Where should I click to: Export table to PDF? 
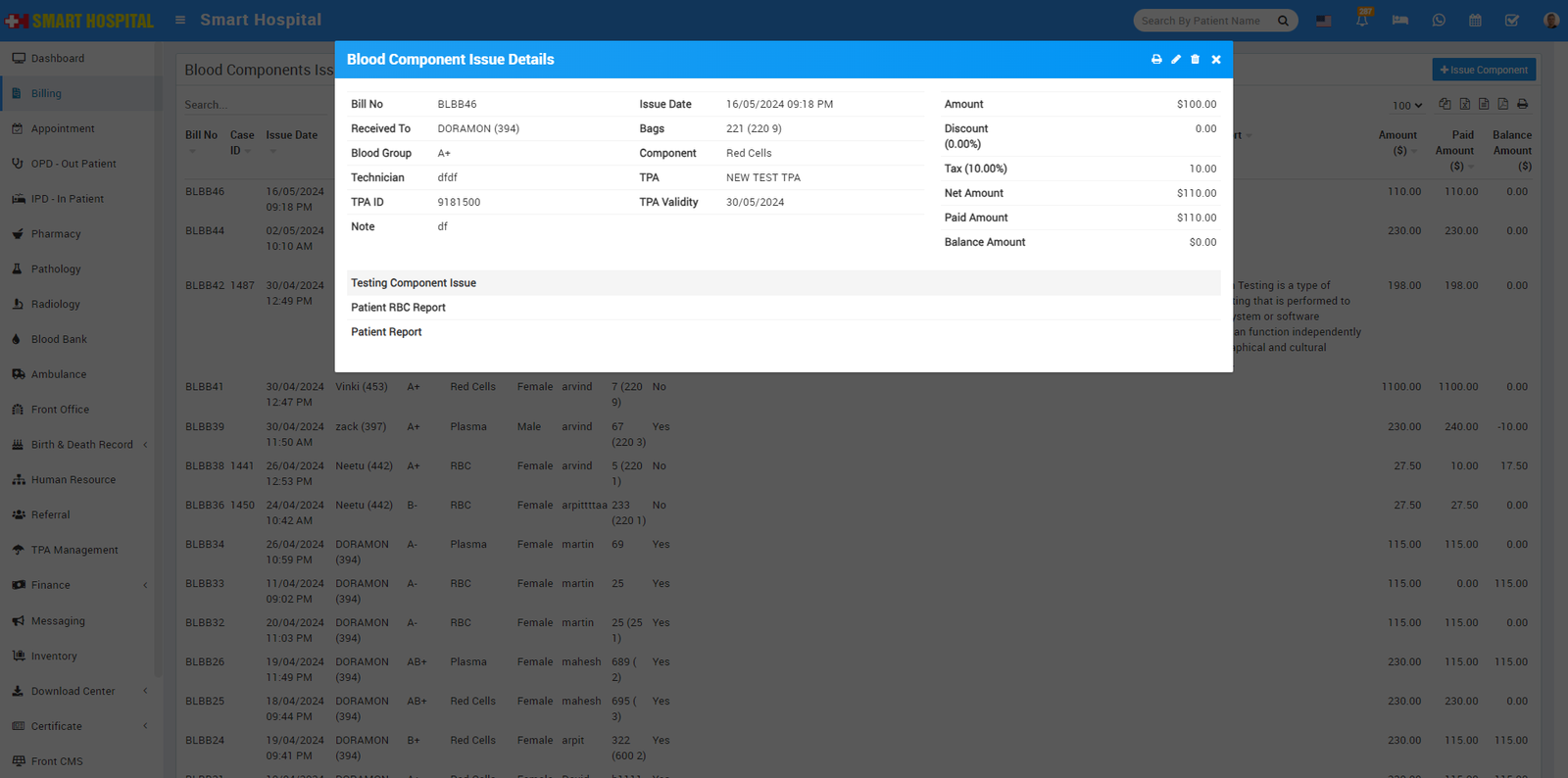pyautogui.click(x=1502, y=104)
